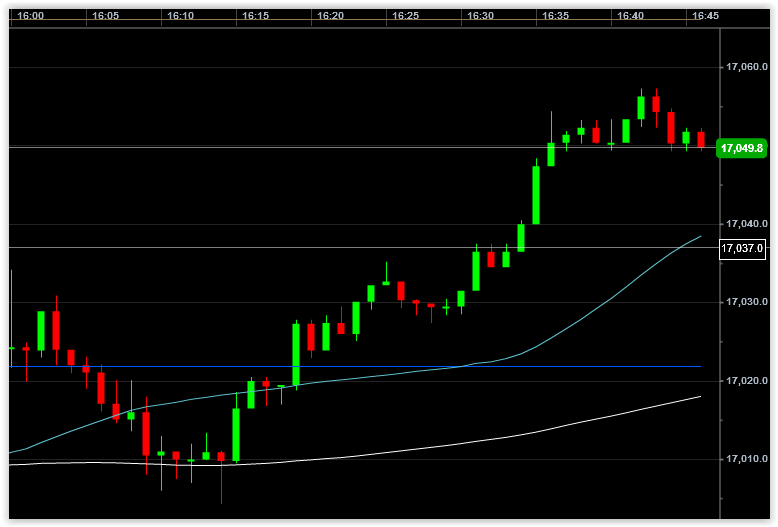Click the 16:25 time axis label
The width and height of the screenshot is (778, 527).
tap(405, 16)
